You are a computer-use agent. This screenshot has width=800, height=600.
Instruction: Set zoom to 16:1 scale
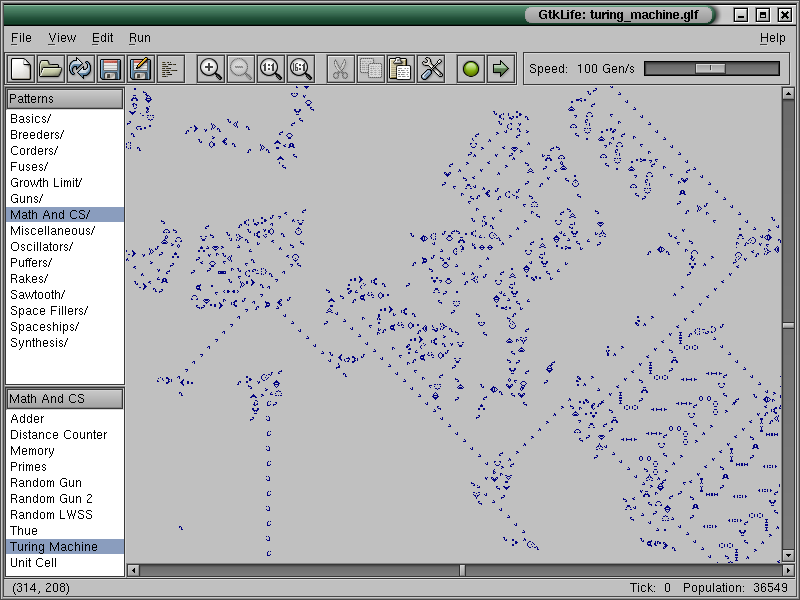coord(301,69)
